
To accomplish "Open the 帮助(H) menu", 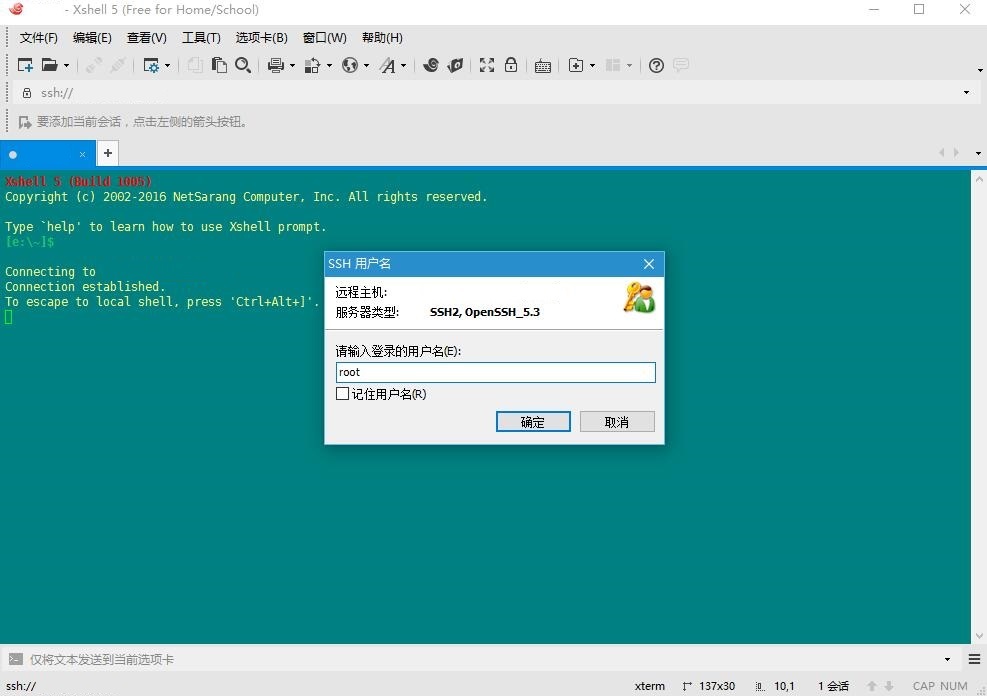I will [x=382, y=38].
